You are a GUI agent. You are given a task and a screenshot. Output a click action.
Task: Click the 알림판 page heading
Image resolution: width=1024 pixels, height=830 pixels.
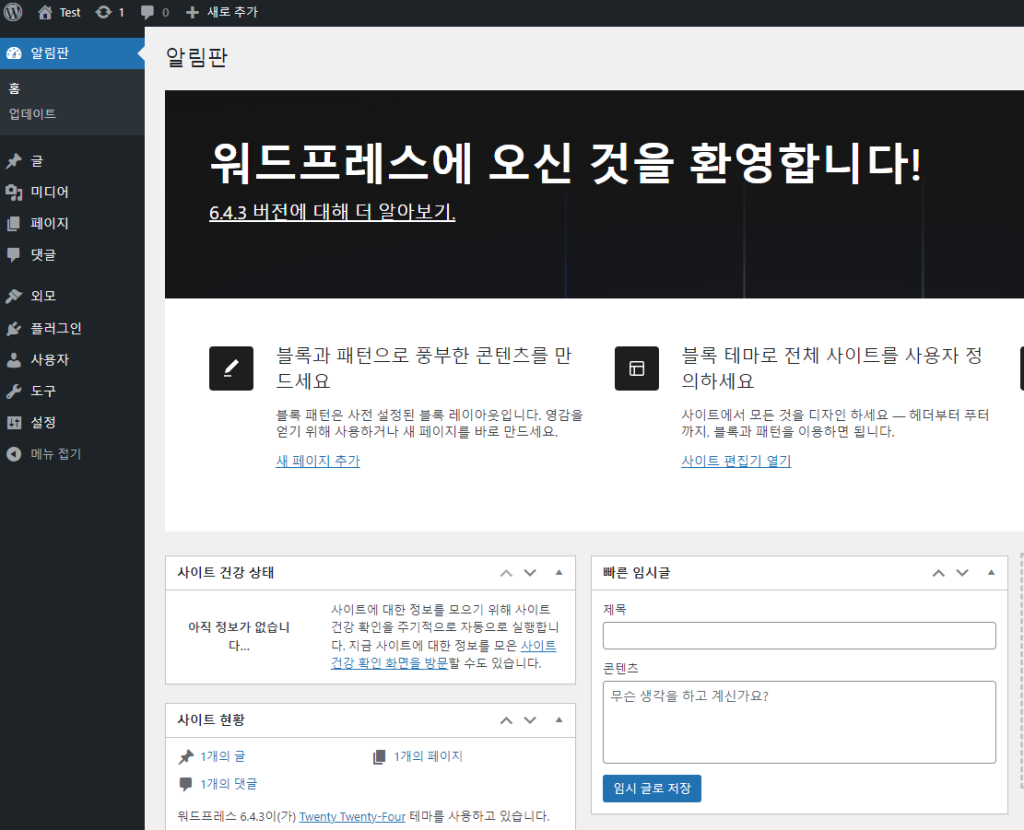point(197,57)
